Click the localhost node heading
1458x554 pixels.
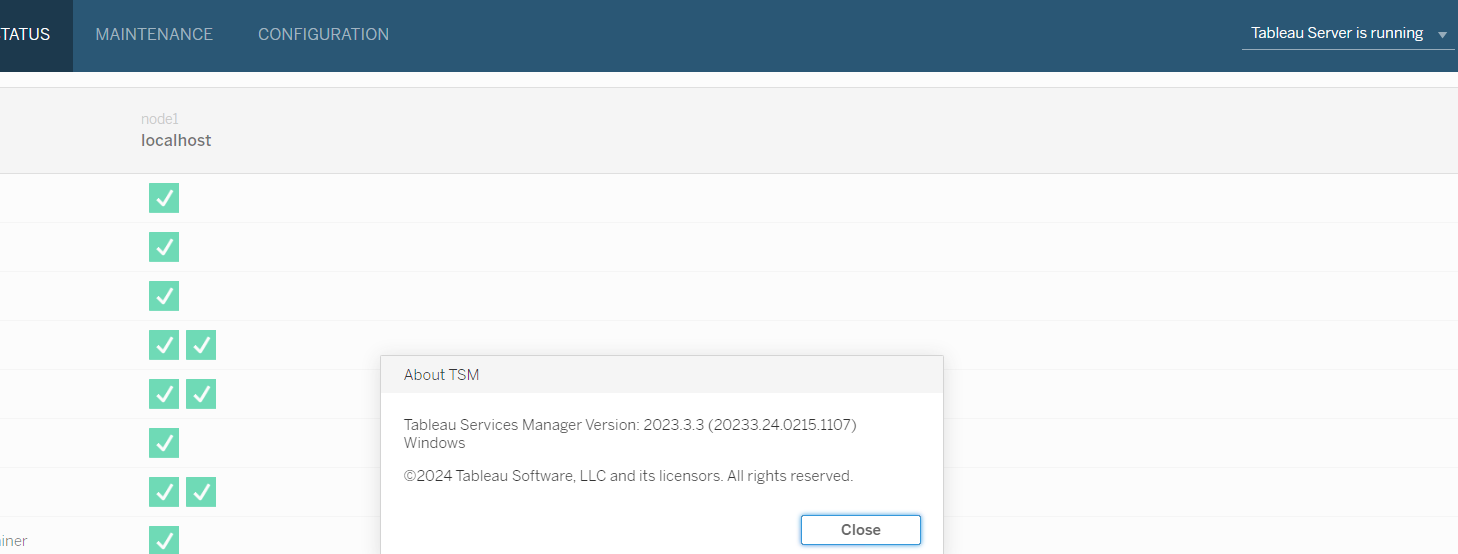(176, 141)
